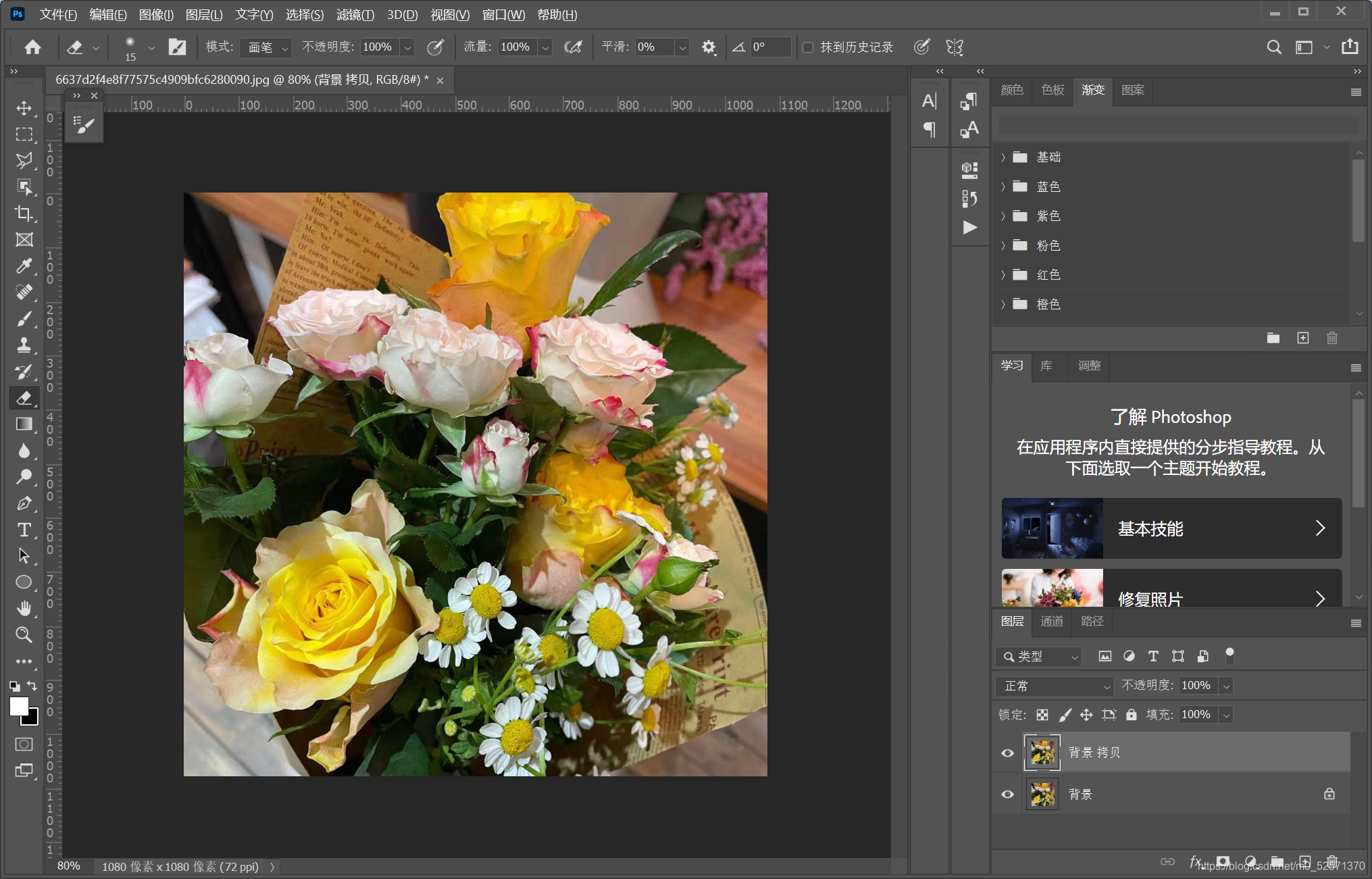This screenshot has height=879, width=1372.
Task: Select the Object Selection tool
Action: (x=24, y=186)
